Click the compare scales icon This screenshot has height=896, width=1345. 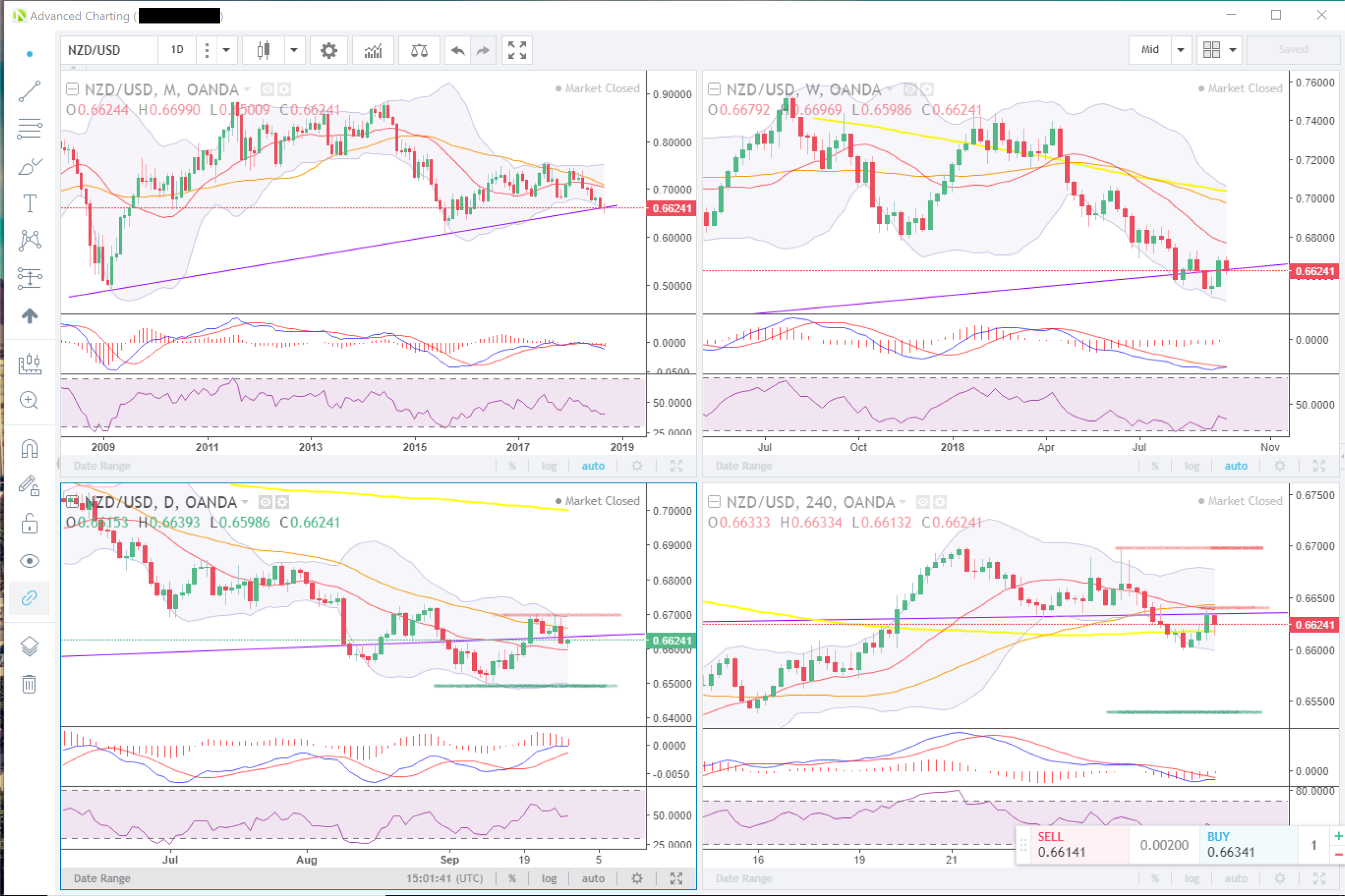click(x=419, y=50)
